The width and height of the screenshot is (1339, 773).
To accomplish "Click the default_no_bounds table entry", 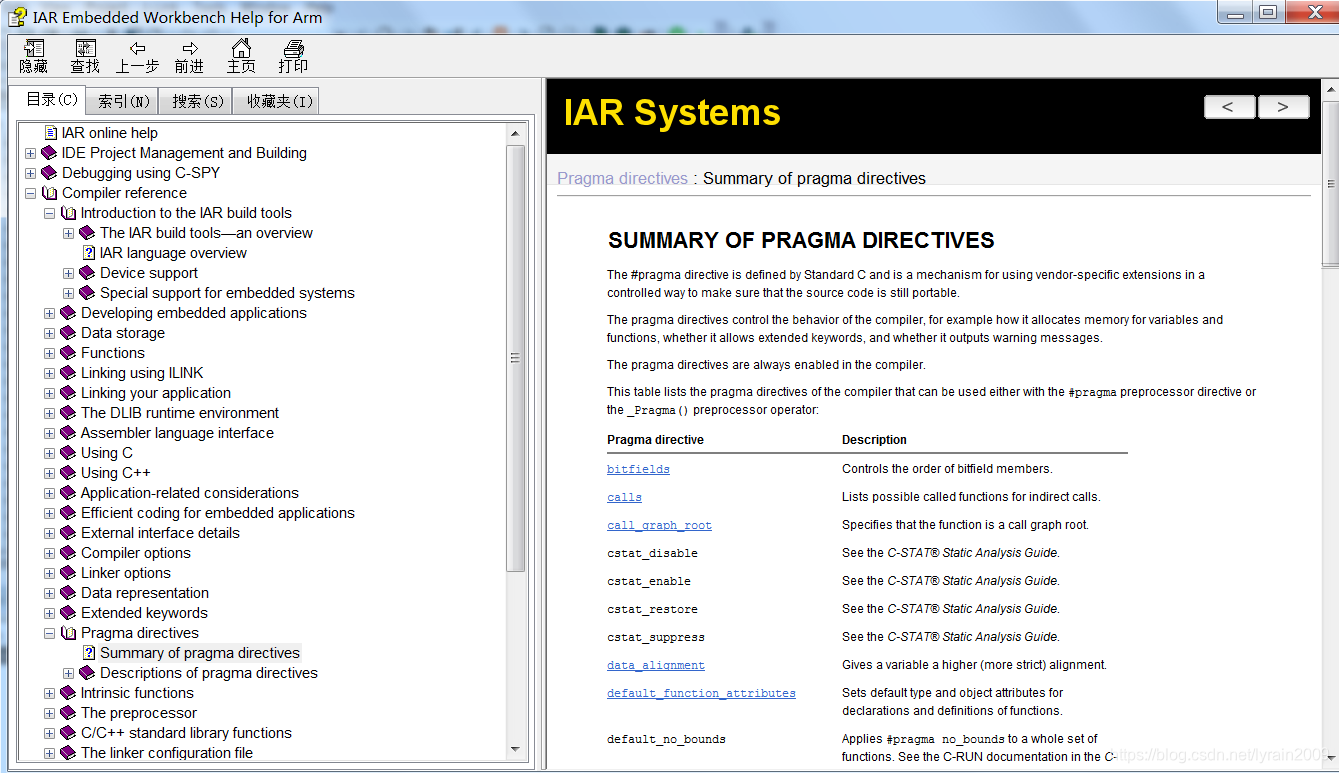I will point(666,739).
